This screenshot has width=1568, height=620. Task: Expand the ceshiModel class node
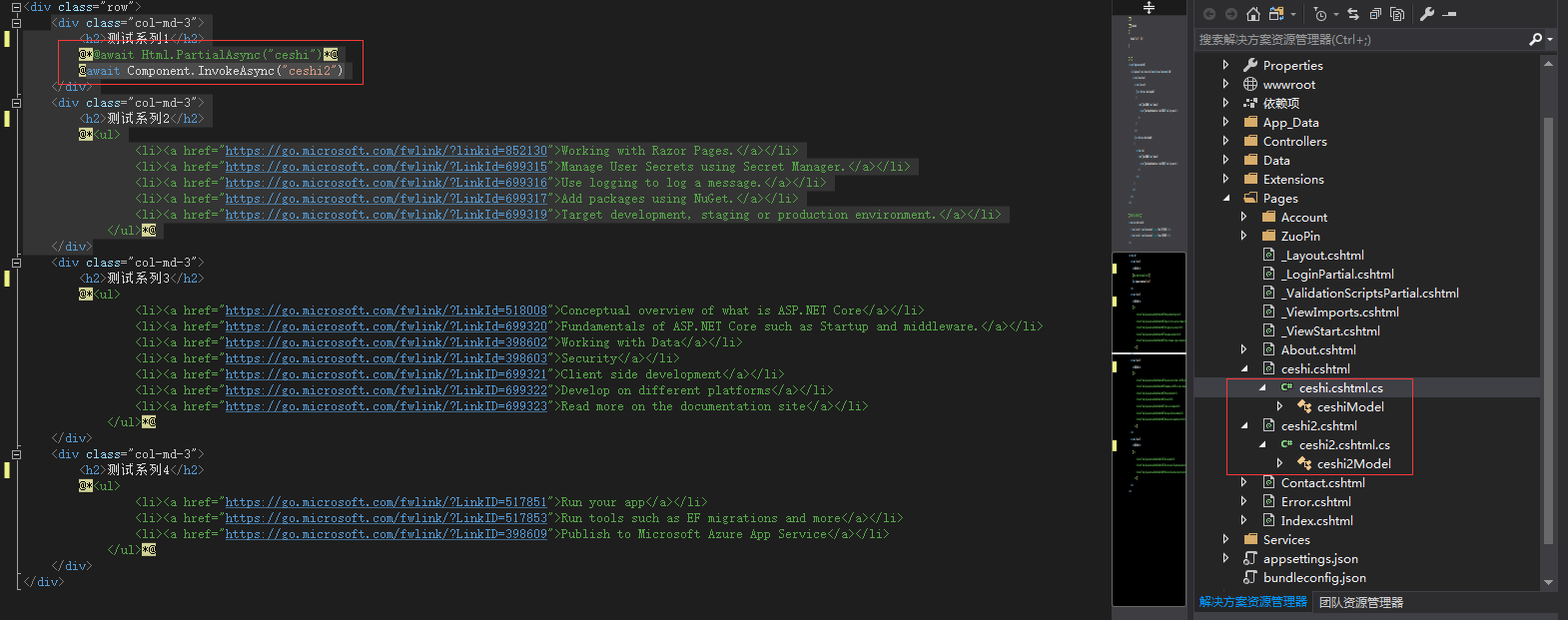pos(1279,407)
